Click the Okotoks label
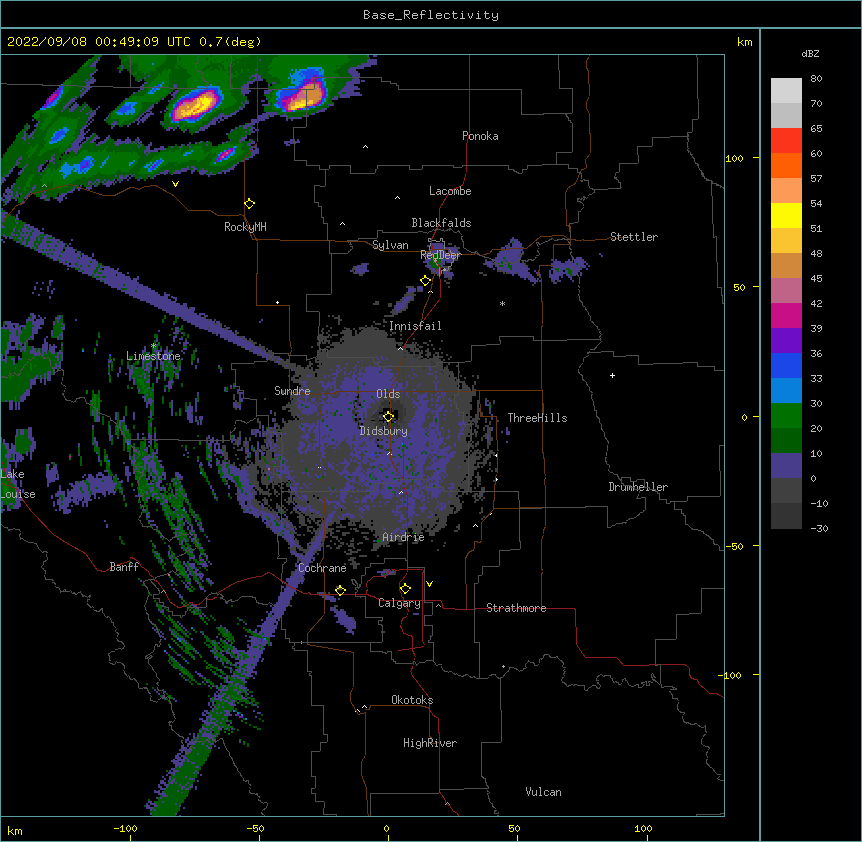This screenshot has width=862, height=842. (x=412, y=700)
